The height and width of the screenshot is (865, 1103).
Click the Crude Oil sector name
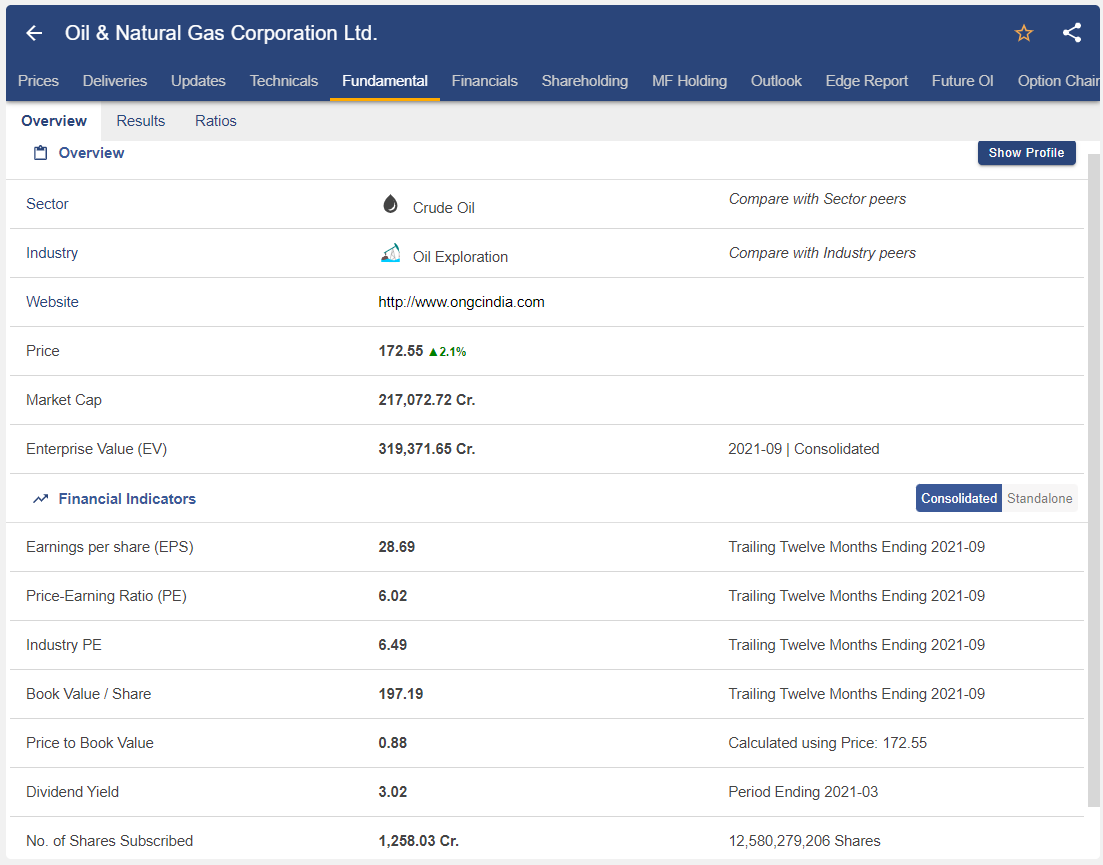443,208
